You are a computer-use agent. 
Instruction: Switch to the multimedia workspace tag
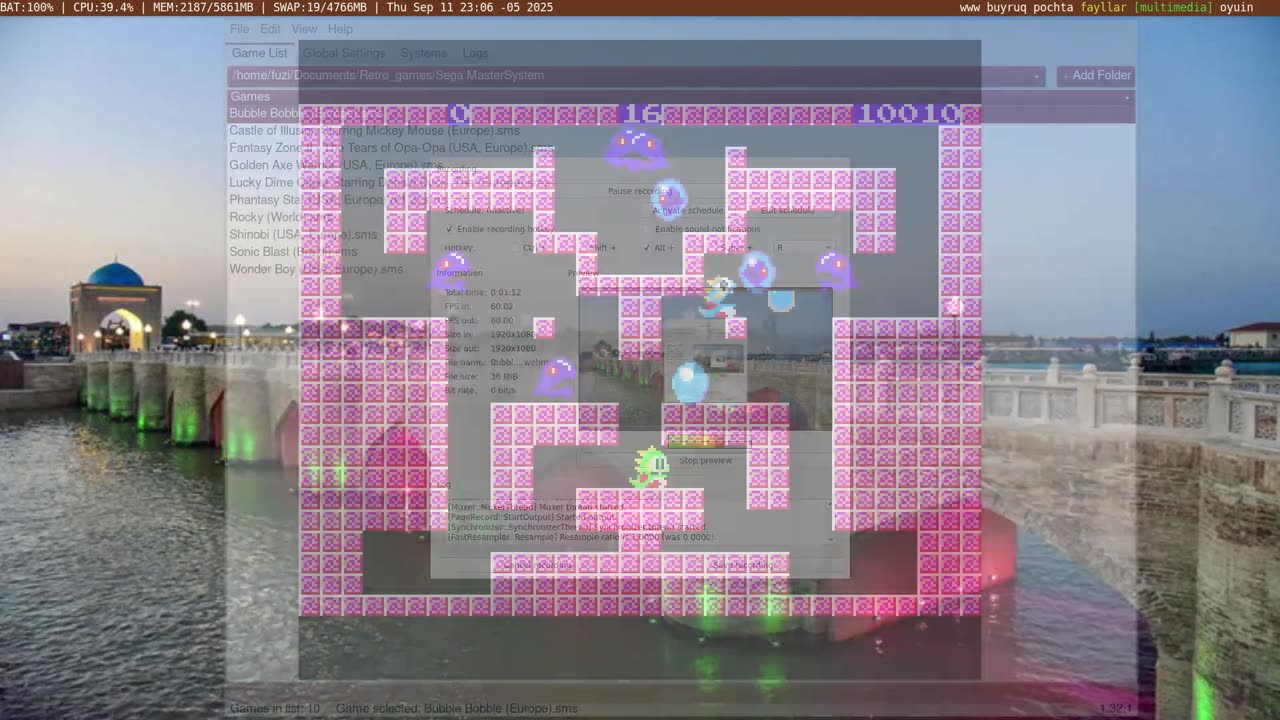coord(1173,7)
